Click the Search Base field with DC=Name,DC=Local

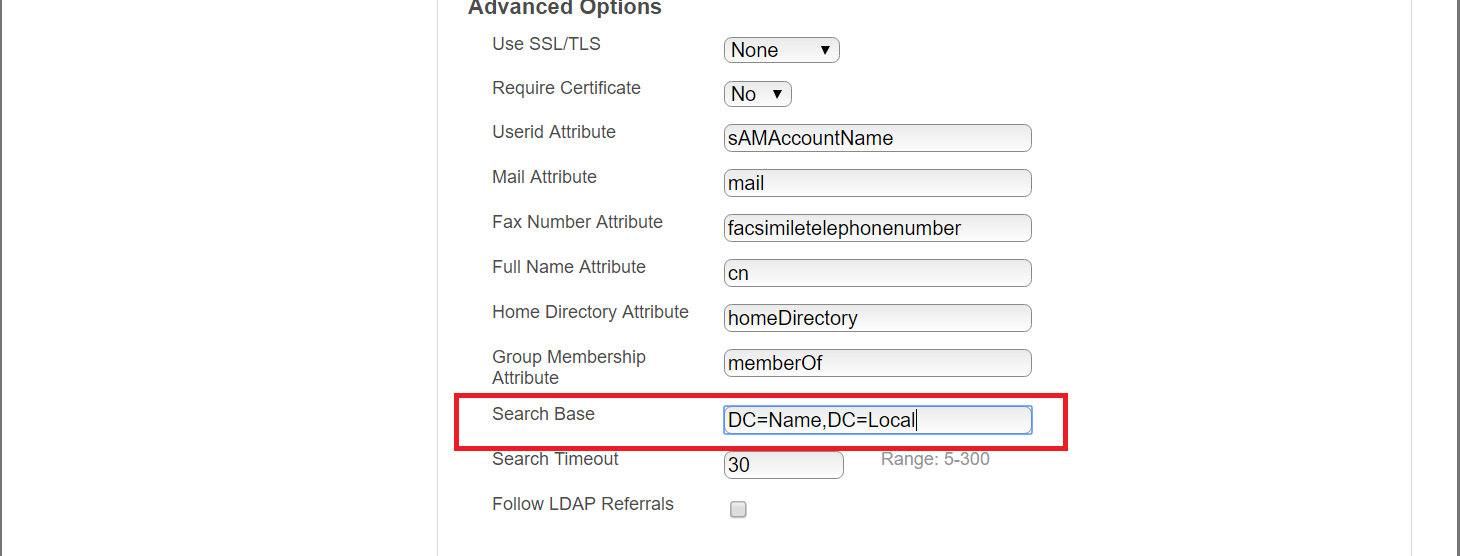(877, 420)
